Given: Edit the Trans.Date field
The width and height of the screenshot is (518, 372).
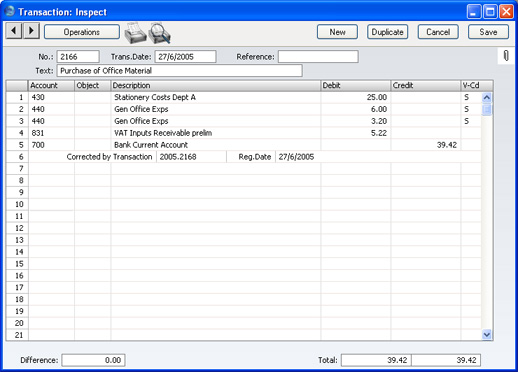Looking at the screenshot, I should click(x=185, y=57).
